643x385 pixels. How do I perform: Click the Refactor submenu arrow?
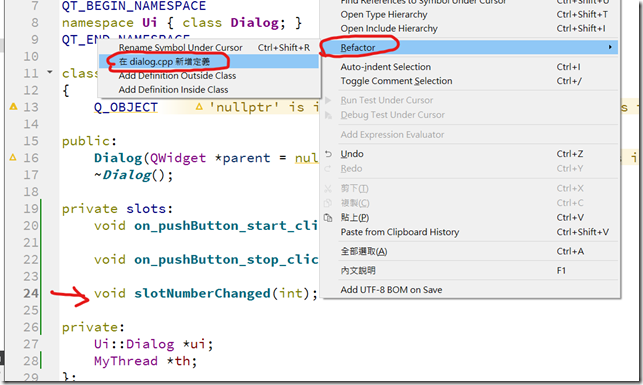610,47
